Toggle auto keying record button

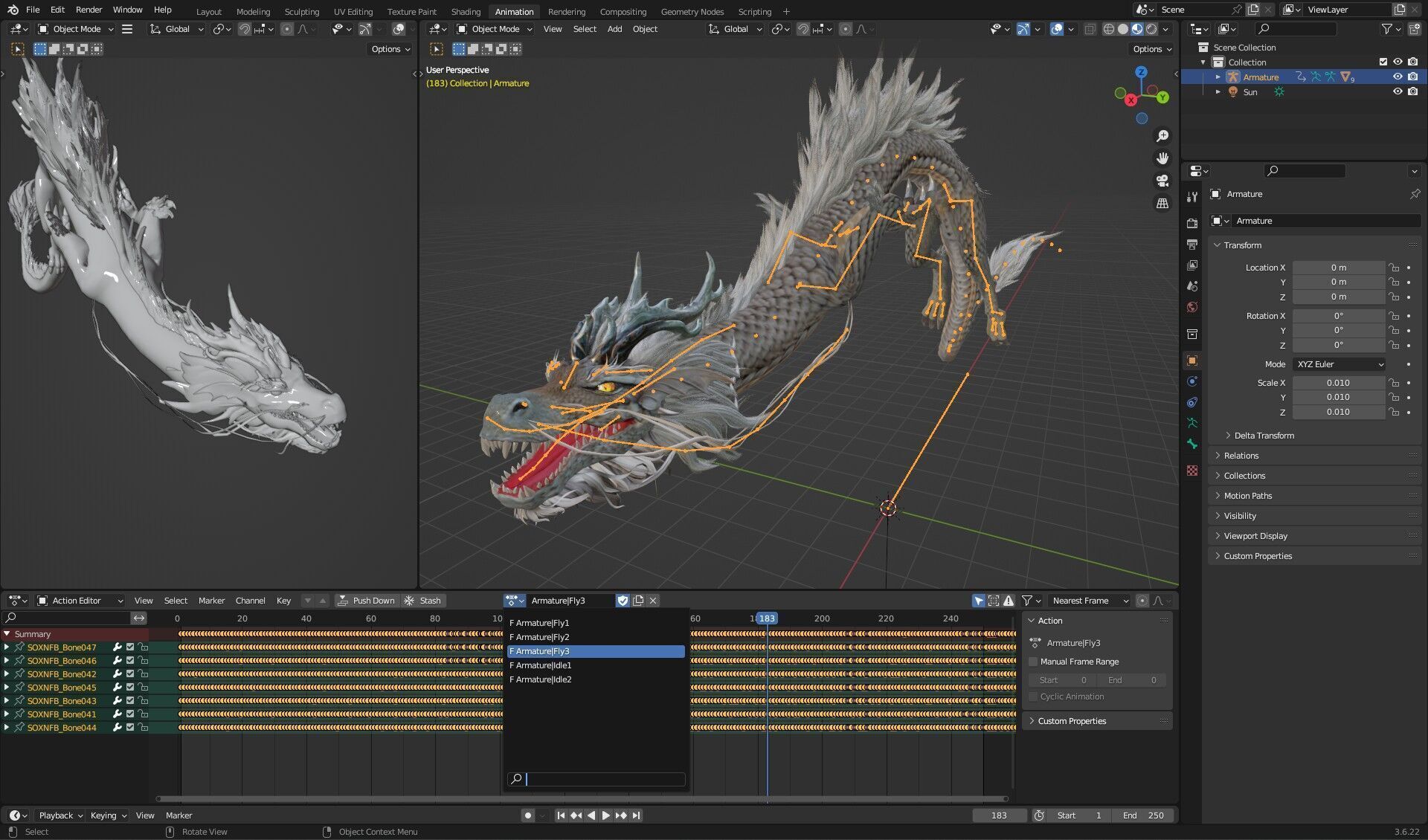[x=528, y=815]
